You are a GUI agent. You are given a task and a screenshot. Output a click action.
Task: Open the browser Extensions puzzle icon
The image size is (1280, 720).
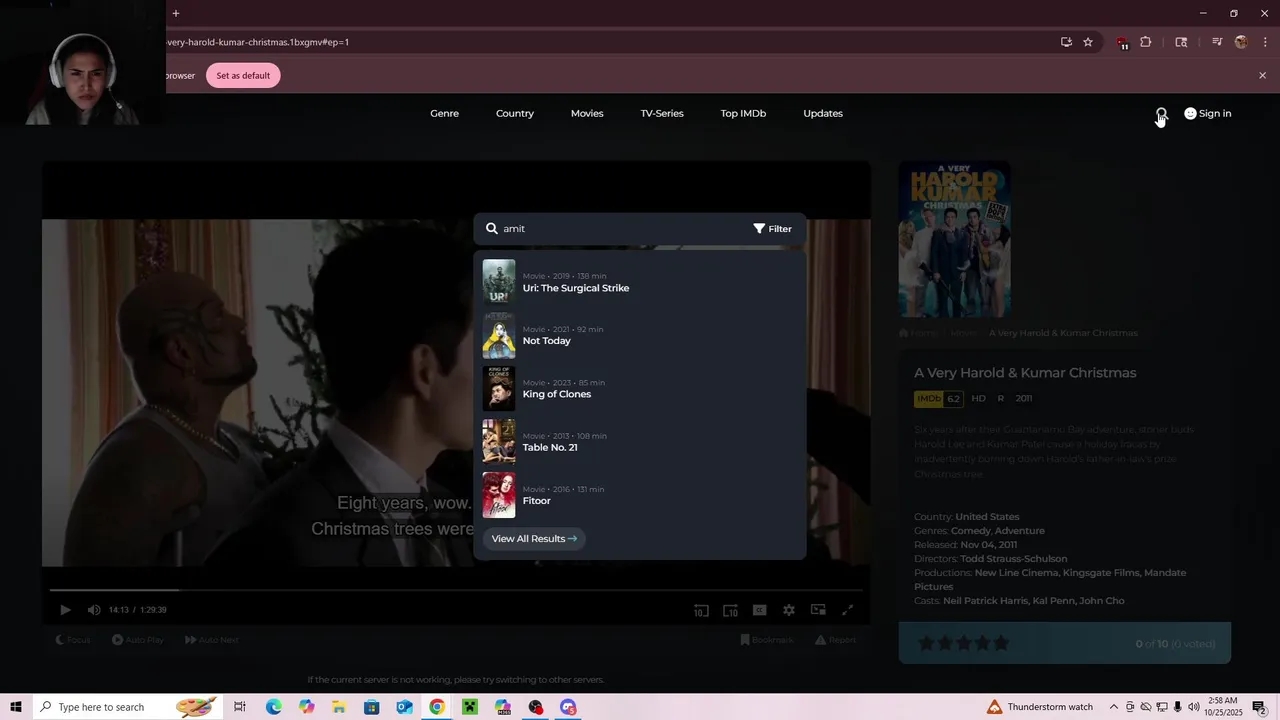coord(1146,42)
